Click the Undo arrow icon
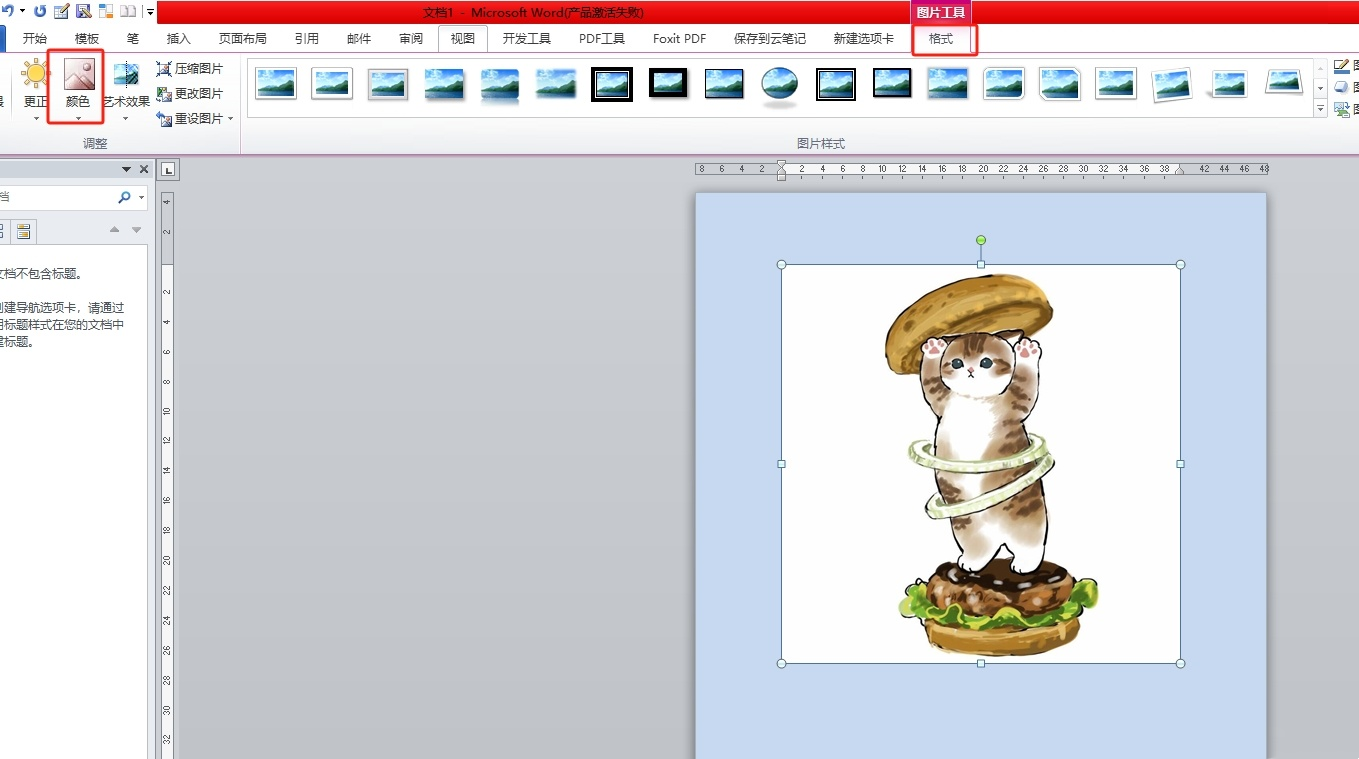1359x759 pixels. 6,12
